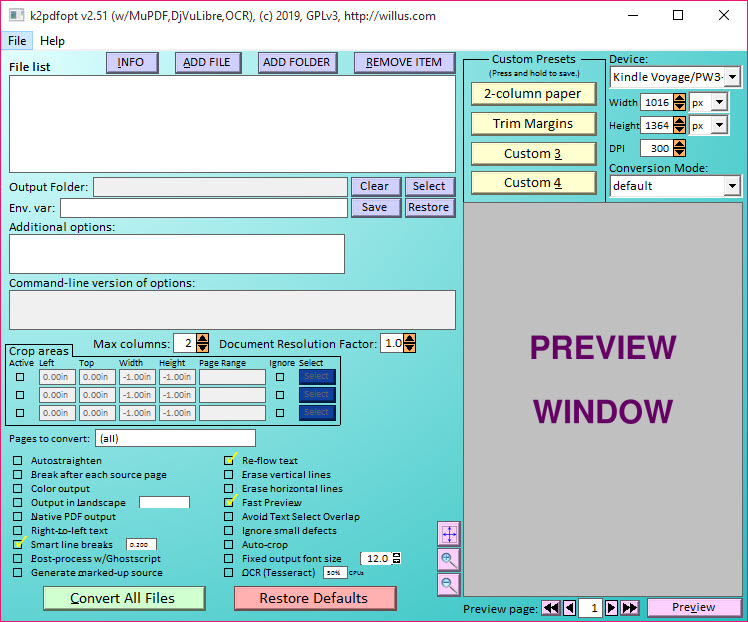Enable Auto-crop checkbox
748x622 pixels.
229,544
